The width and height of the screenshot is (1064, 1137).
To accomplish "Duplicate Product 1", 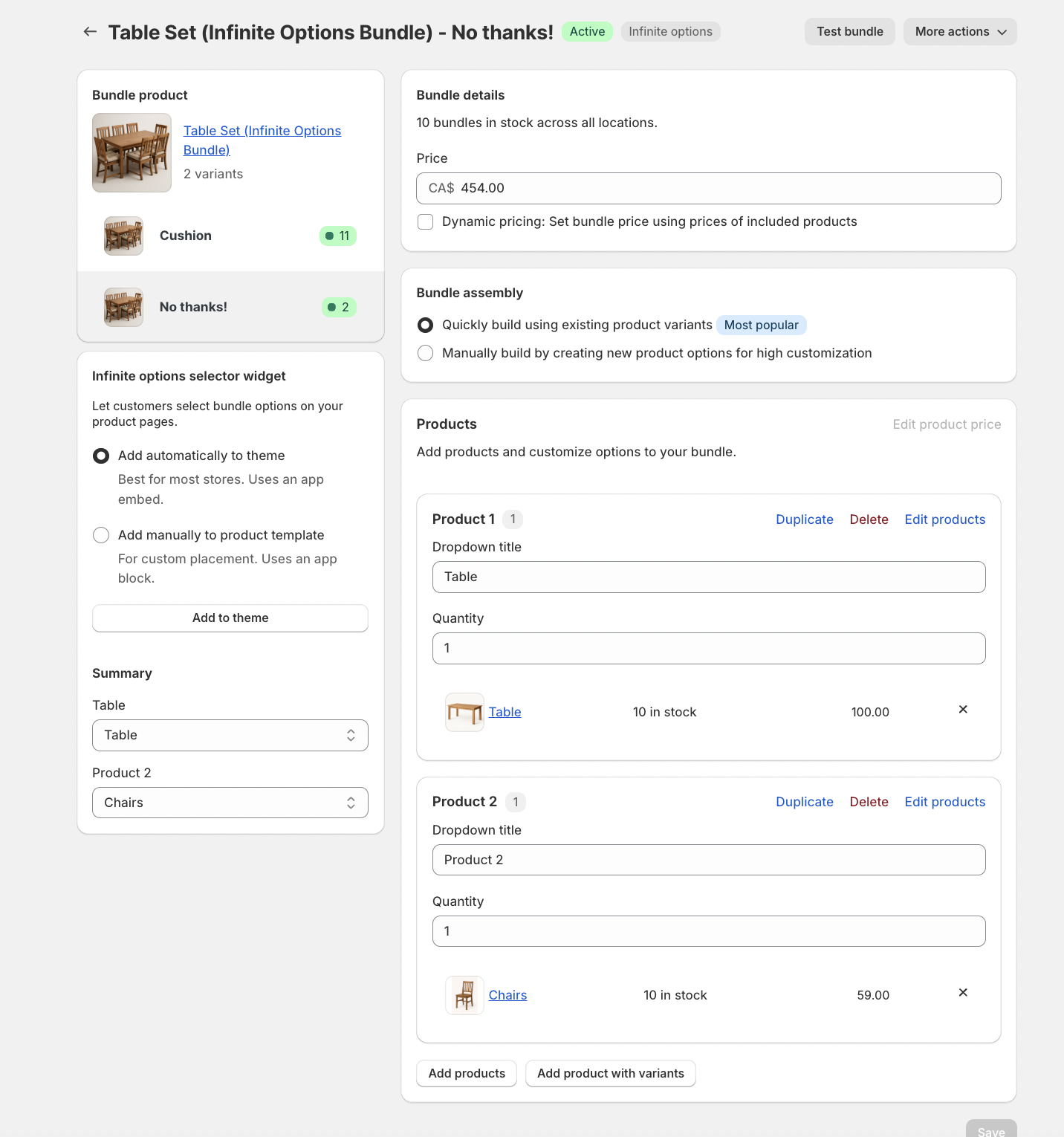I will 805,519.
